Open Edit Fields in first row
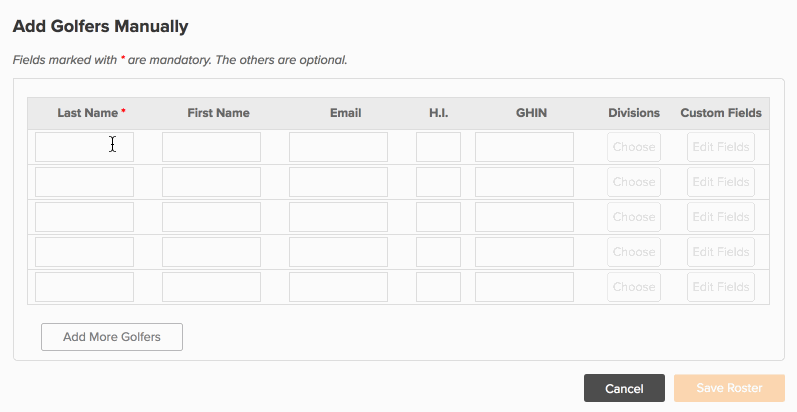 (x=721, y=147)
